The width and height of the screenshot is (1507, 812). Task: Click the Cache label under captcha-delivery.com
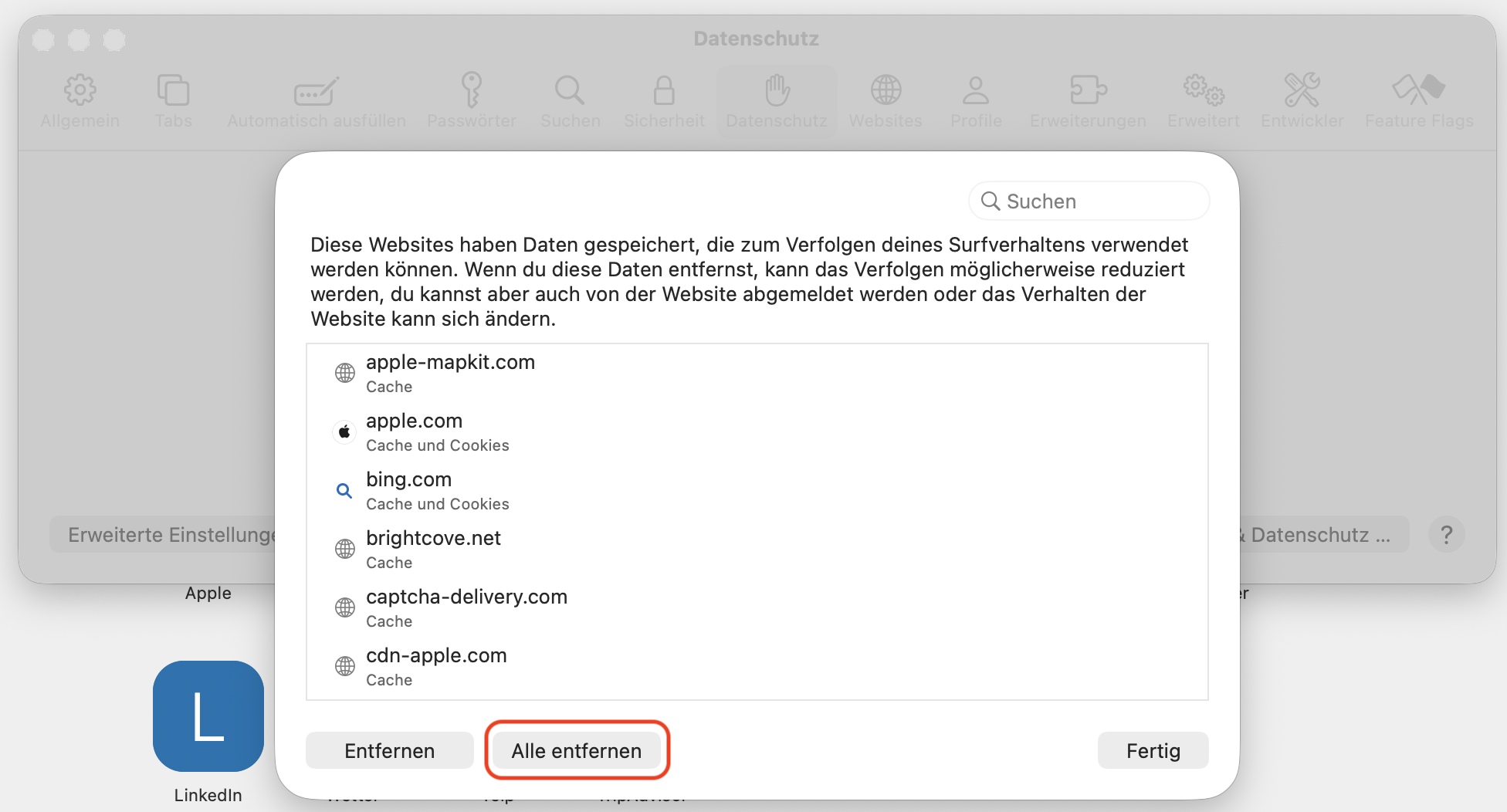click(389, 621)
